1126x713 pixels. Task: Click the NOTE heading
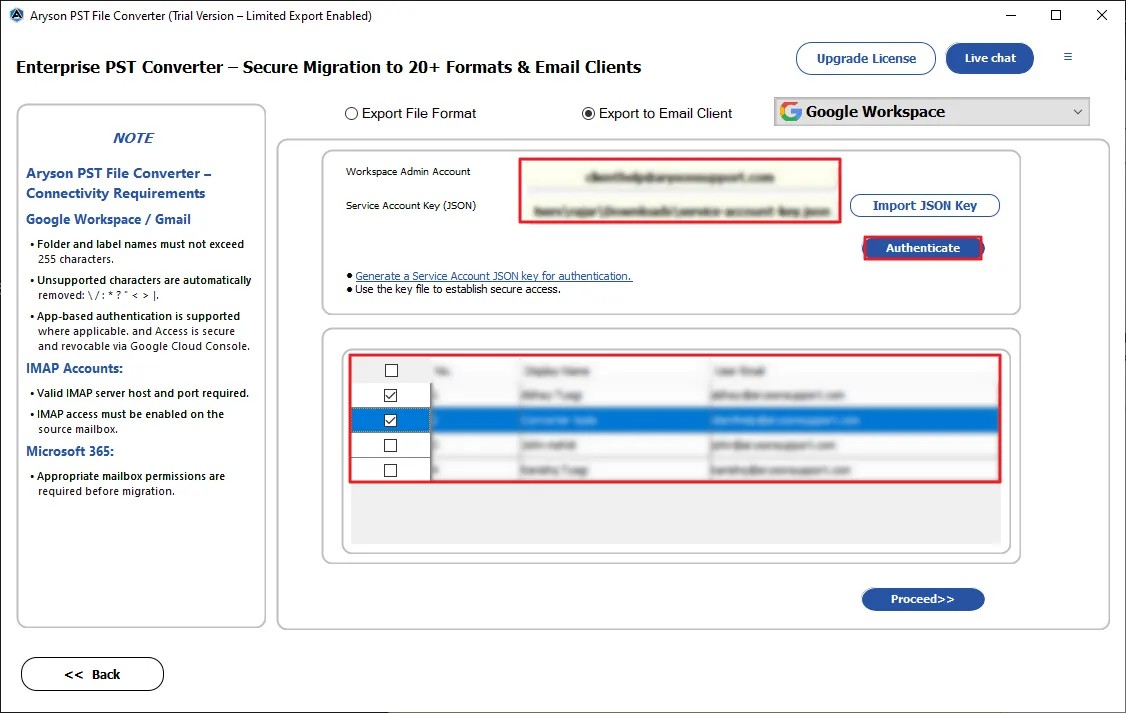click(133, 138)
